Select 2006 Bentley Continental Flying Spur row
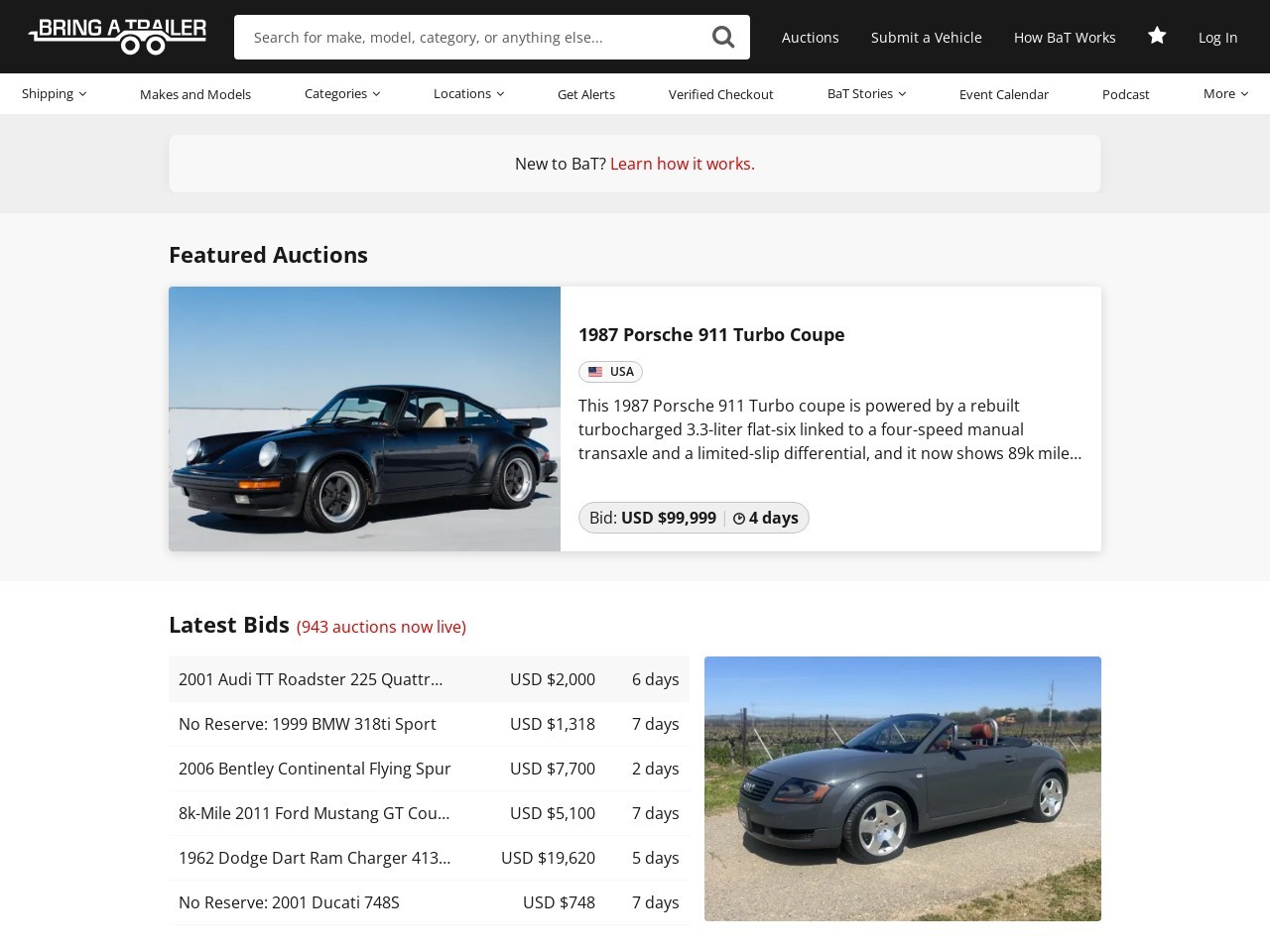This screenshot has height=952, width=1270. point(429,769)
